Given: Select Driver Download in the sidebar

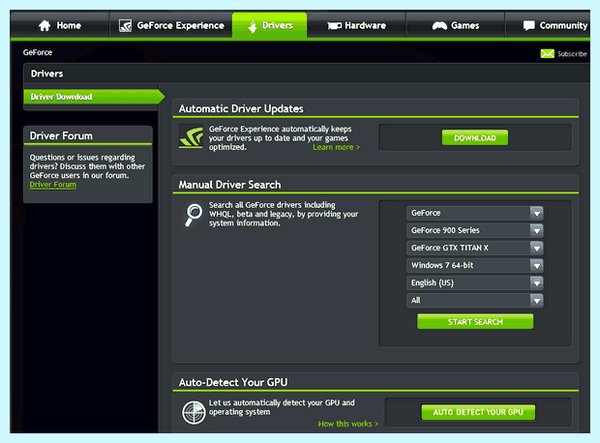Looking at the screenshot, I should tap(92, 97).
